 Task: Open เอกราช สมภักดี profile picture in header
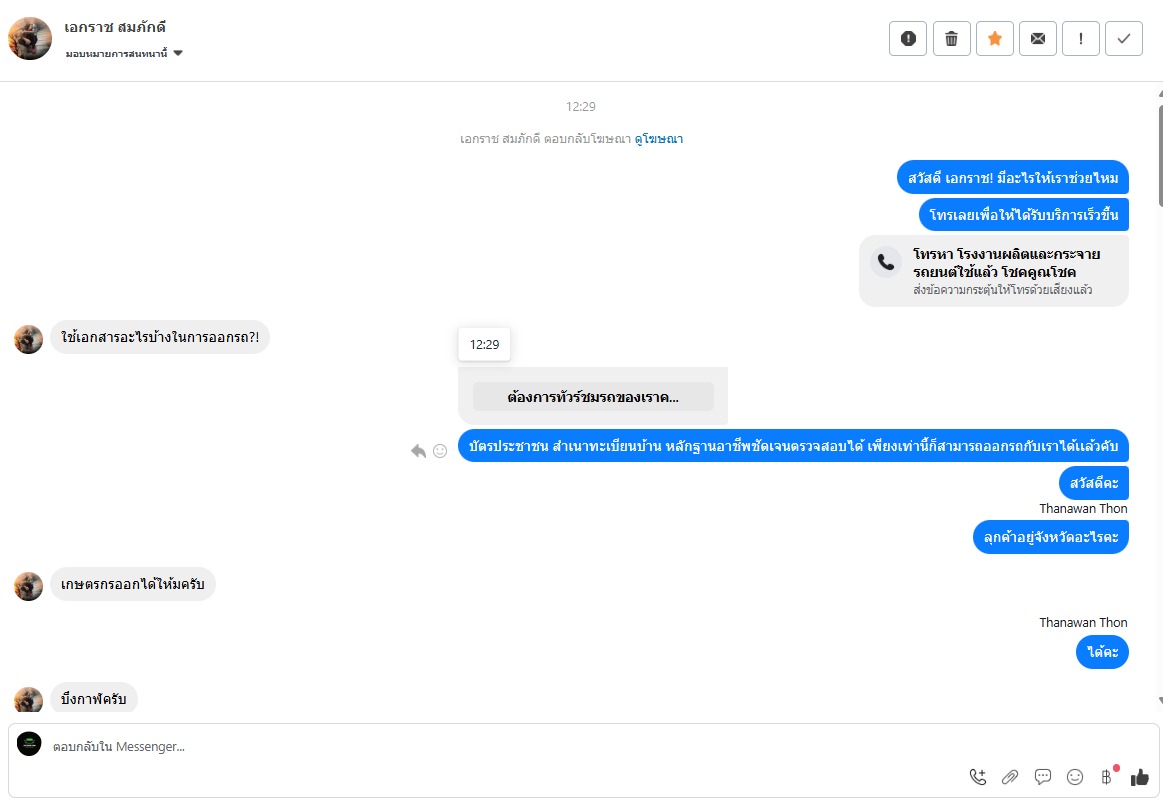click(x=30, y=38)
